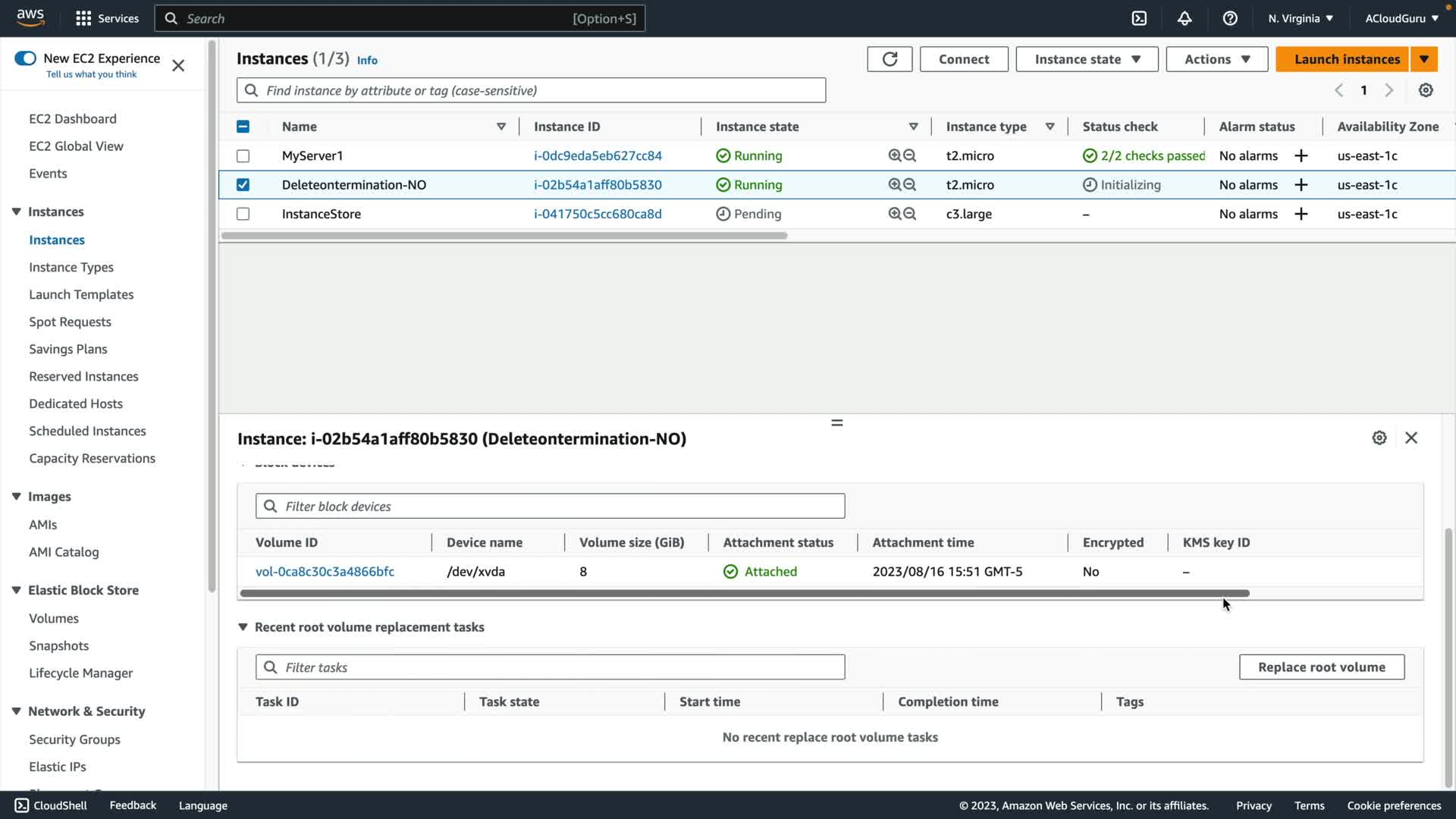Add alarm for MyServer1 instance
The image size is (1456, 819).
(1301, 155)
